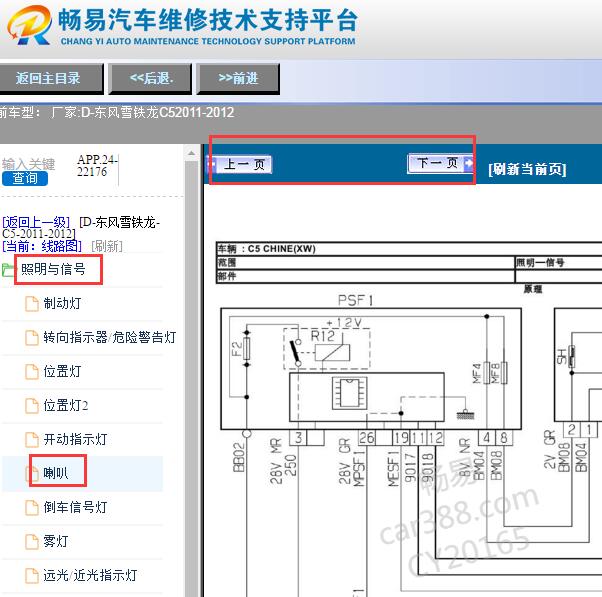Open the previous page with 上一页
This screenshot has width=602, height=597.
[240, 165]
